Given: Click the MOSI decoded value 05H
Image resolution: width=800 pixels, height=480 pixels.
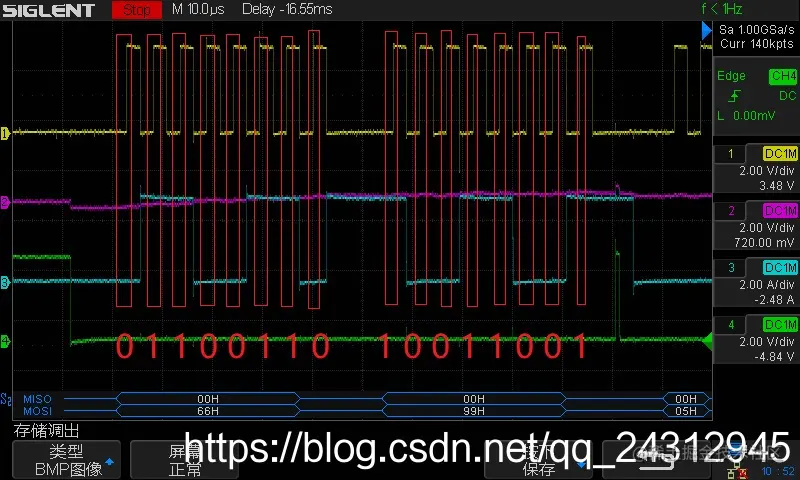Looking at the screenshot, I should [x=686, y=411].
